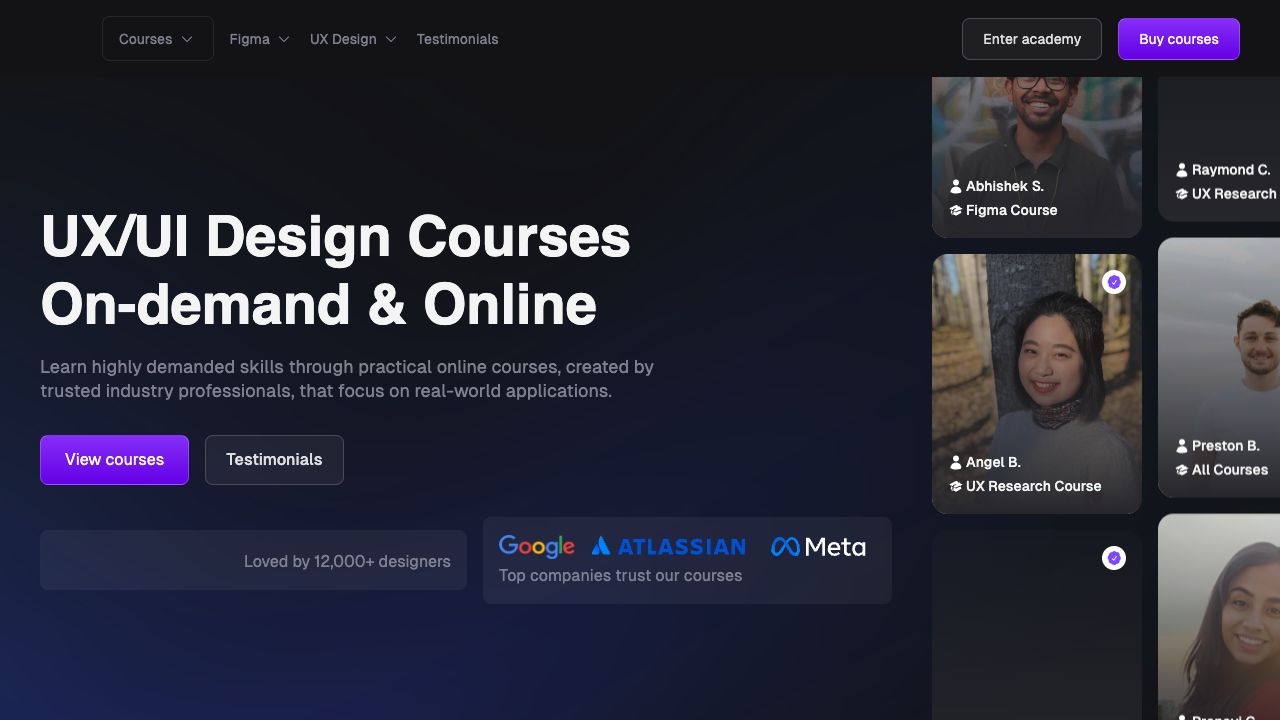Open the Courses dropdown menu
This screenshot has height=720, width=1280.
click(157, 39)
